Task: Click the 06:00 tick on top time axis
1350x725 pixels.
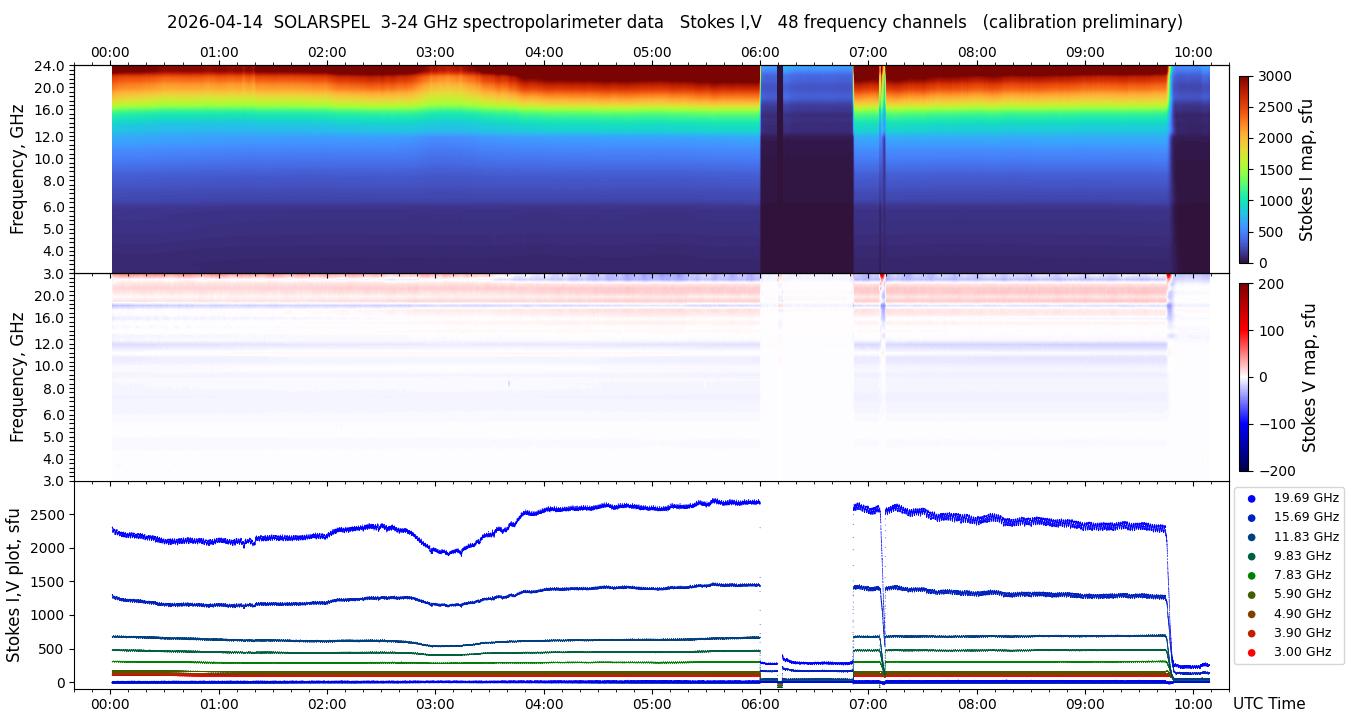Action: coord(760,52)
